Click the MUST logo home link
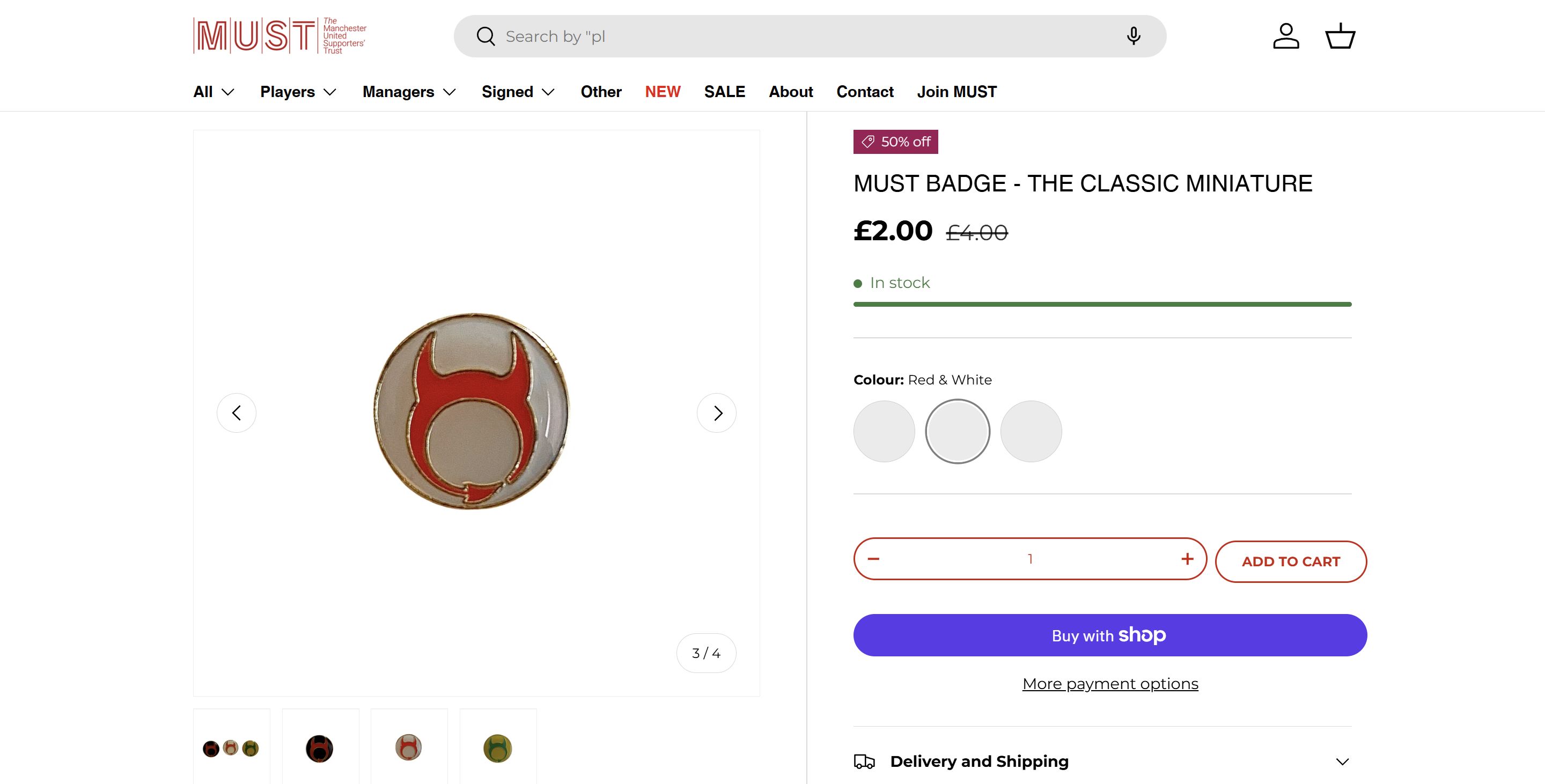The image size is (1545, 784). pyautogui.click(x=280, y=36)
